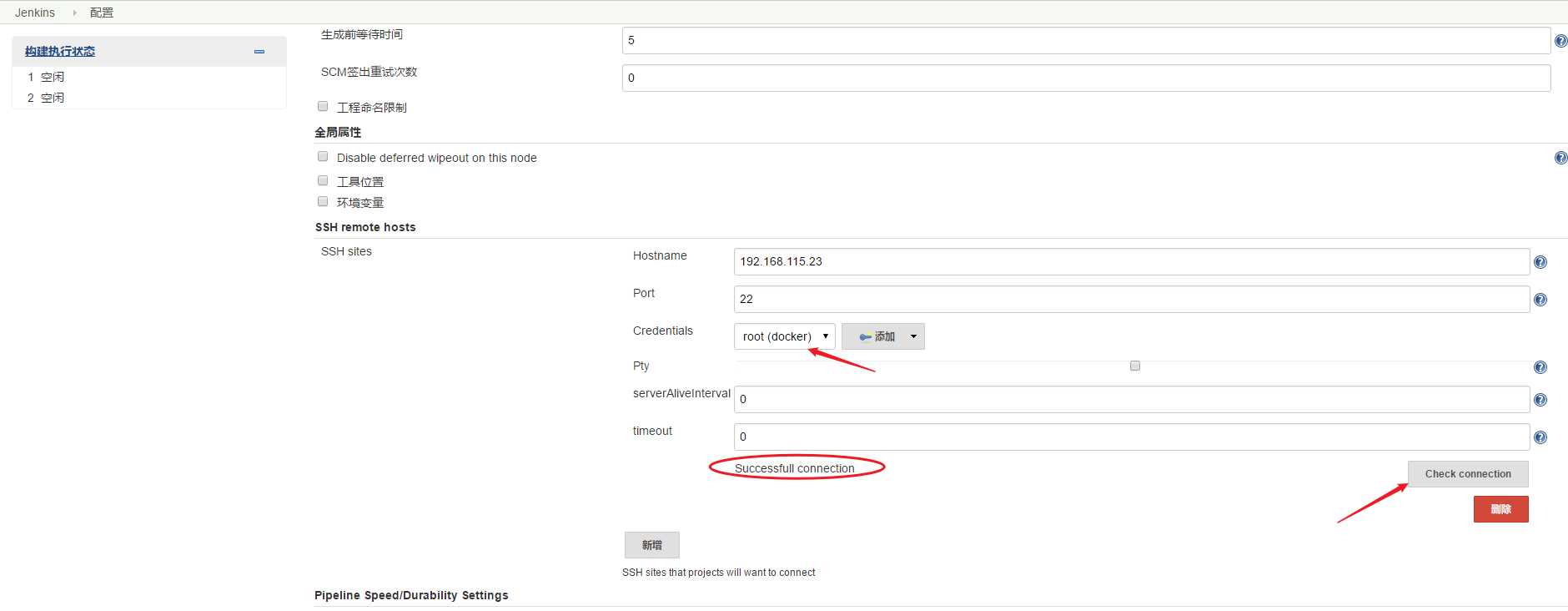
Task: Focus the Hostname field 192.168.115.23
Action: point(1132,261)
